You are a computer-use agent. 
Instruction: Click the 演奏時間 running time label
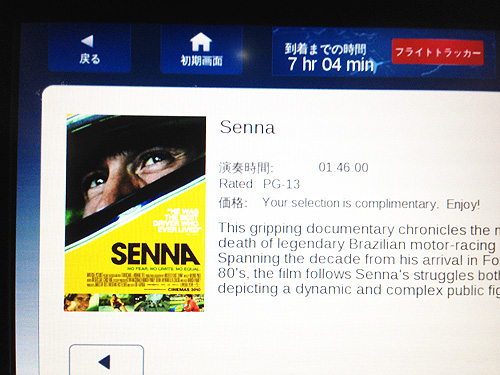click(246, 168)
